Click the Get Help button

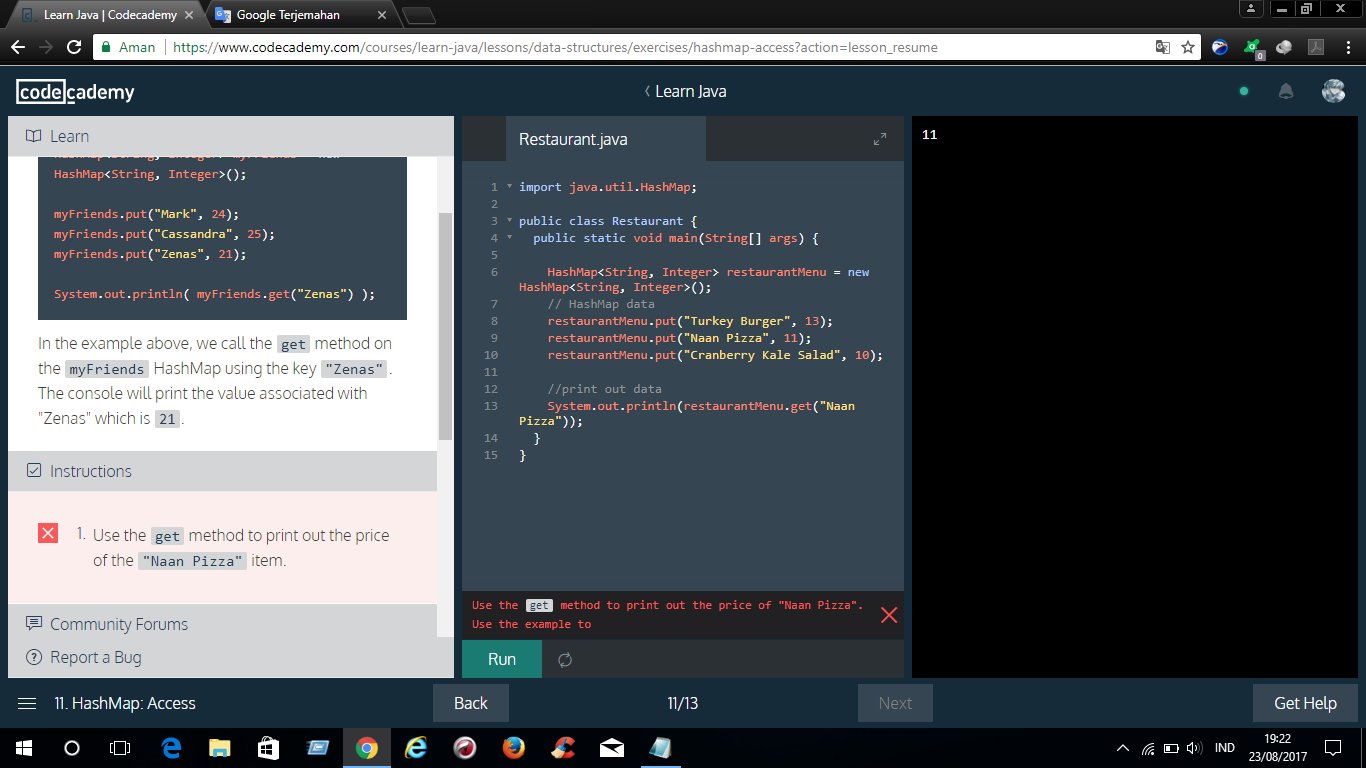coord(1304,703)
